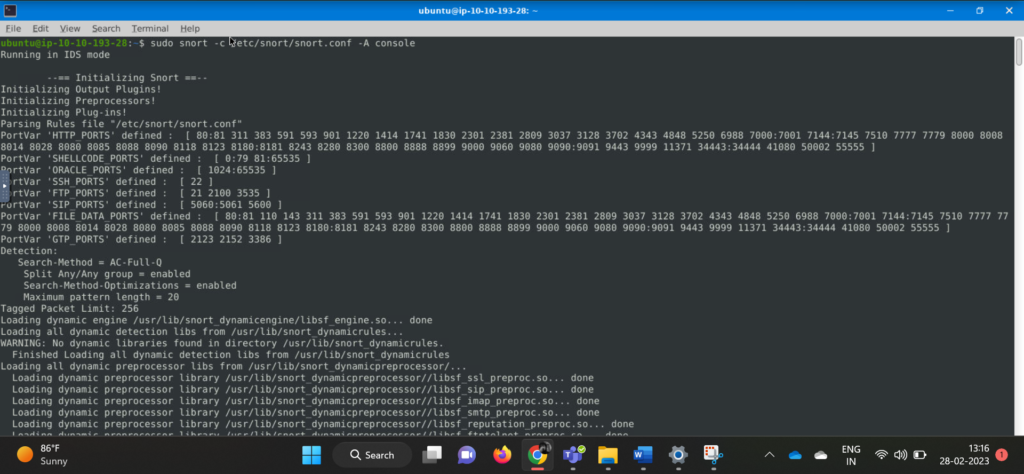The width and height of the screenshot is (1024, 474).
Task: Open the Help menu
Action: [190, 29]
